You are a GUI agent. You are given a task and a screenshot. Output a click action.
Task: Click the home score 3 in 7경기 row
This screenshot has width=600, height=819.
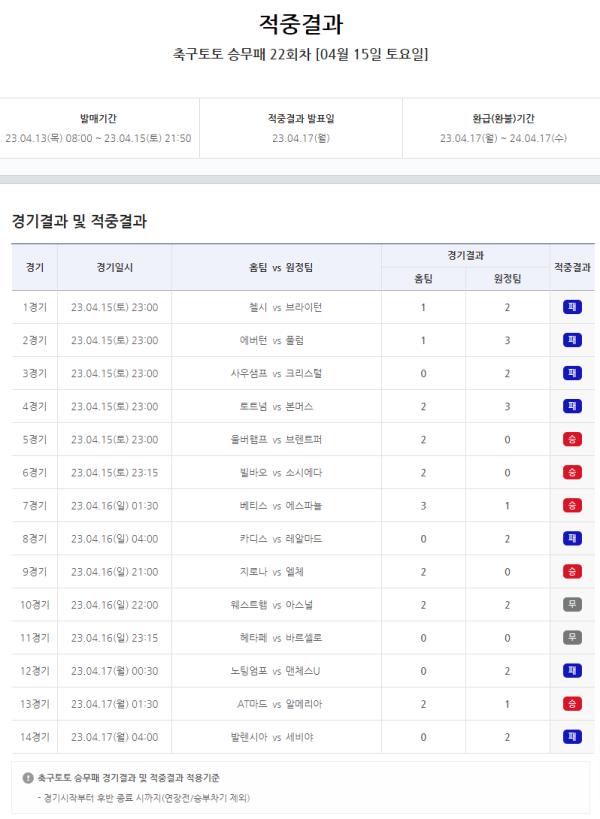pyautogui.click(x=423, y=506)
